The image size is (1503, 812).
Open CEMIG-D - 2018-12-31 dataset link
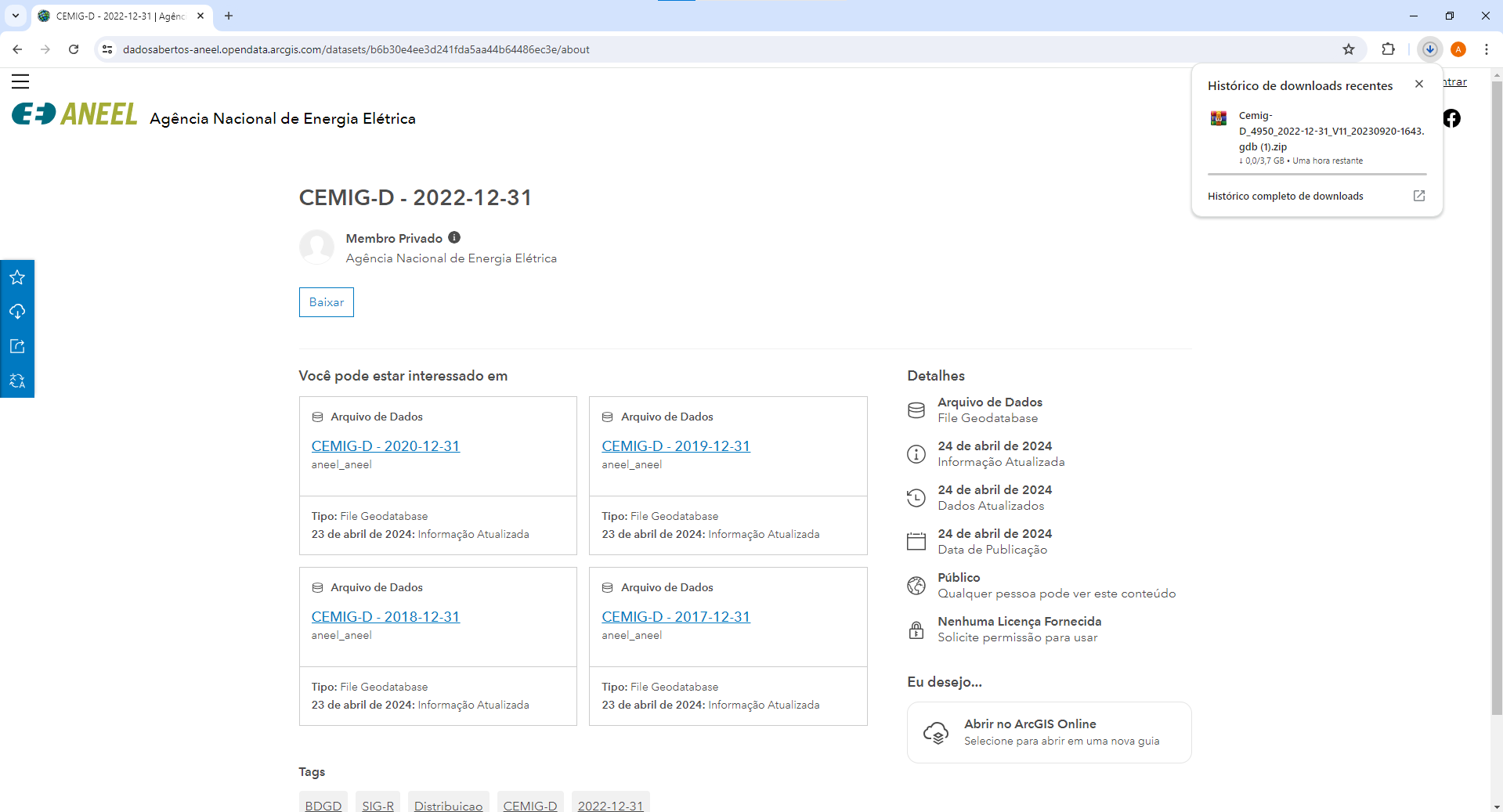(385, 616)
